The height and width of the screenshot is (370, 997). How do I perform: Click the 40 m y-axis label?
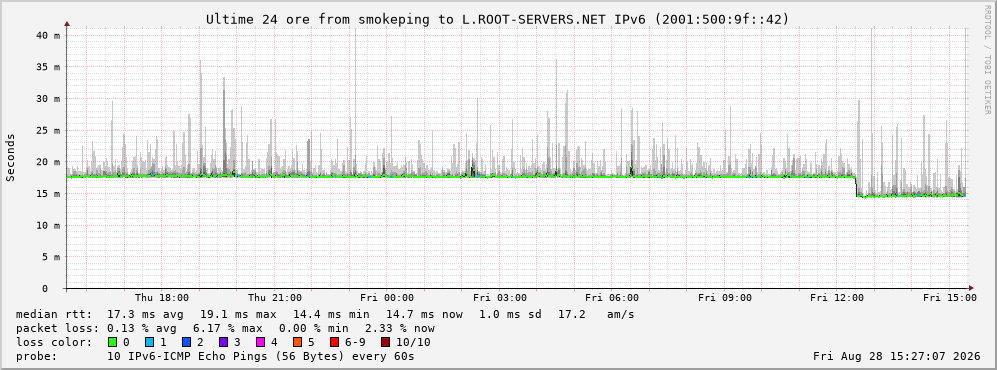(x=49, y=36)
